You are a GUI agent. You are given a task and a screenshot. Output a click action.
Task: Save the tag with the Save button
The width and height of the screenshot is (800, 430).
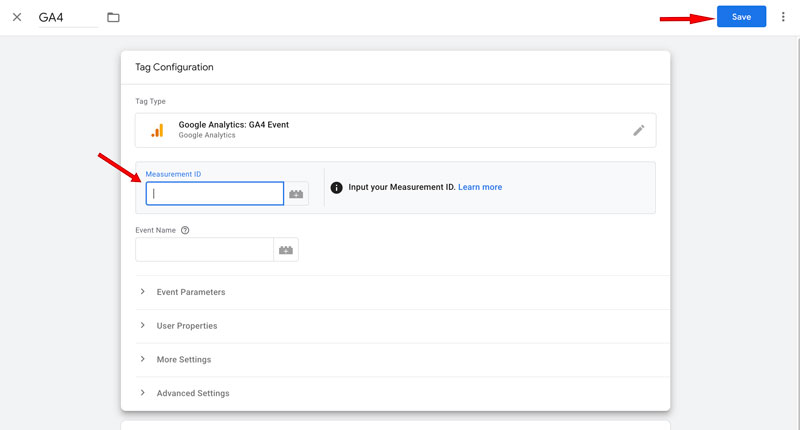click(x=741, y=17)
